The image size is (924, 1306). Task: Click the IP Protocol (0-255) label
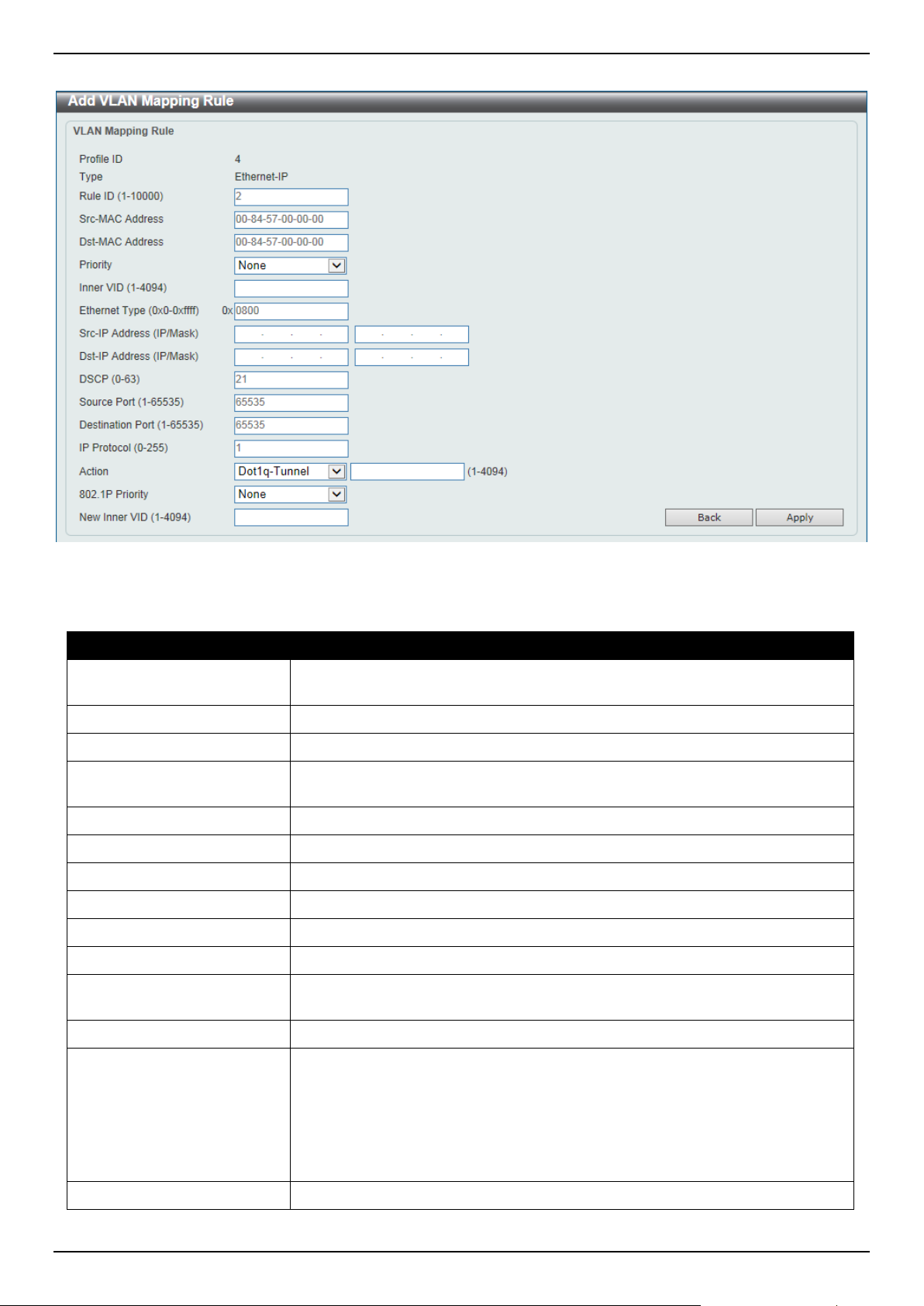pyautogui.click(x=123, y=447)
